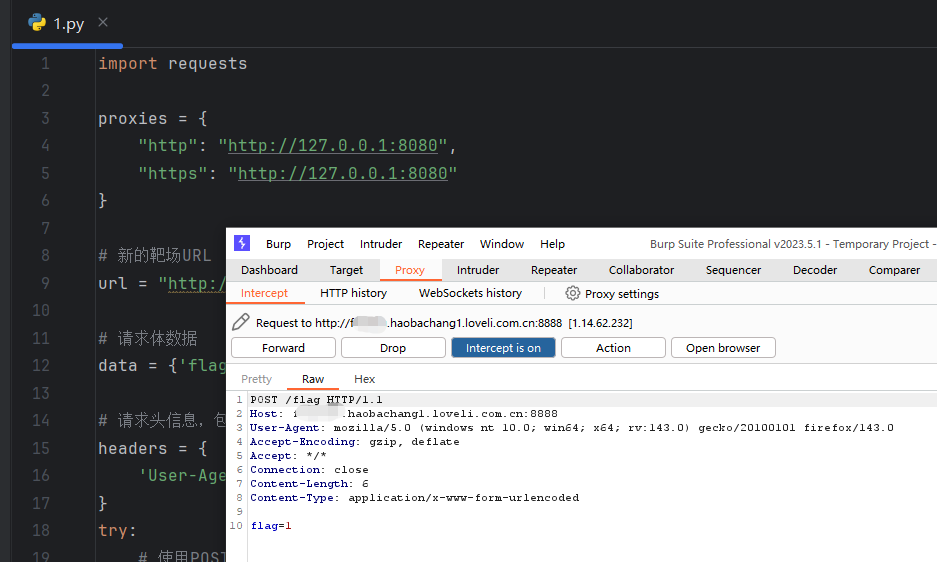Viewport: 937px width, 562px height.
Task: Open the Collaborator tab
Action: pos(641,270)
